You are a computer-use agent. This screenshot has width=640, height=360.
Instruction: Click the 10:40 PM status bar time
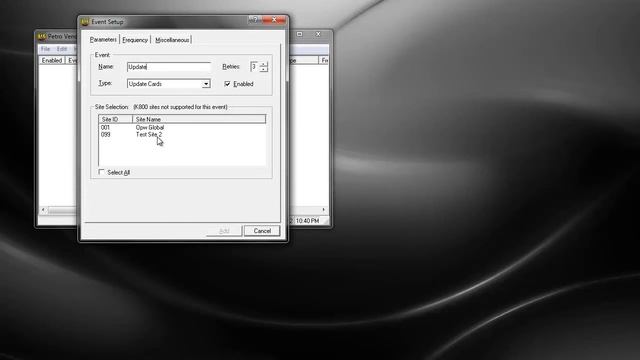[x=307, y=221]
